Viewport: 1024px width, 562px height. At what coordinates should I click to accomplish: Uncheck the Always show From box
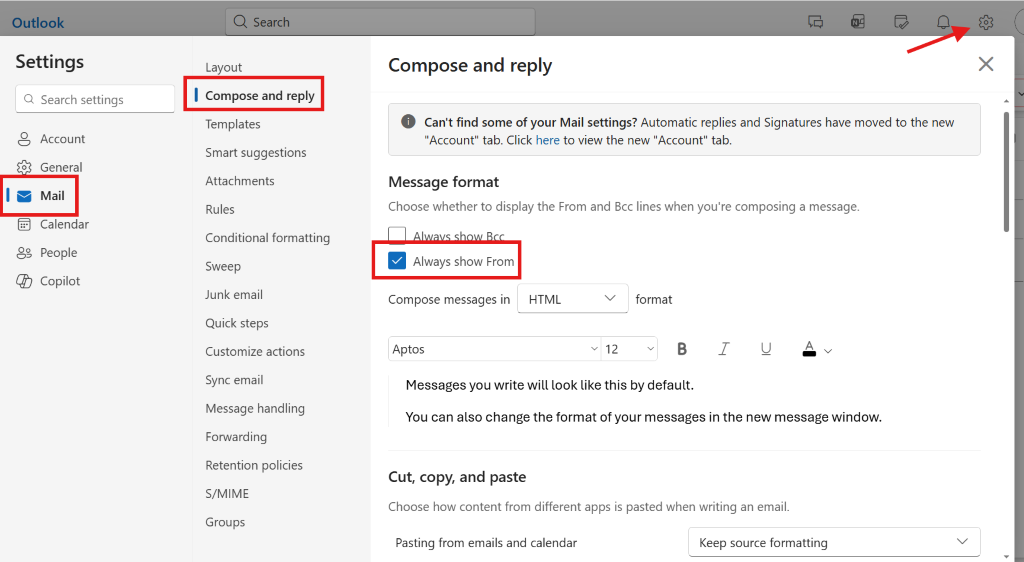(397, 261)
